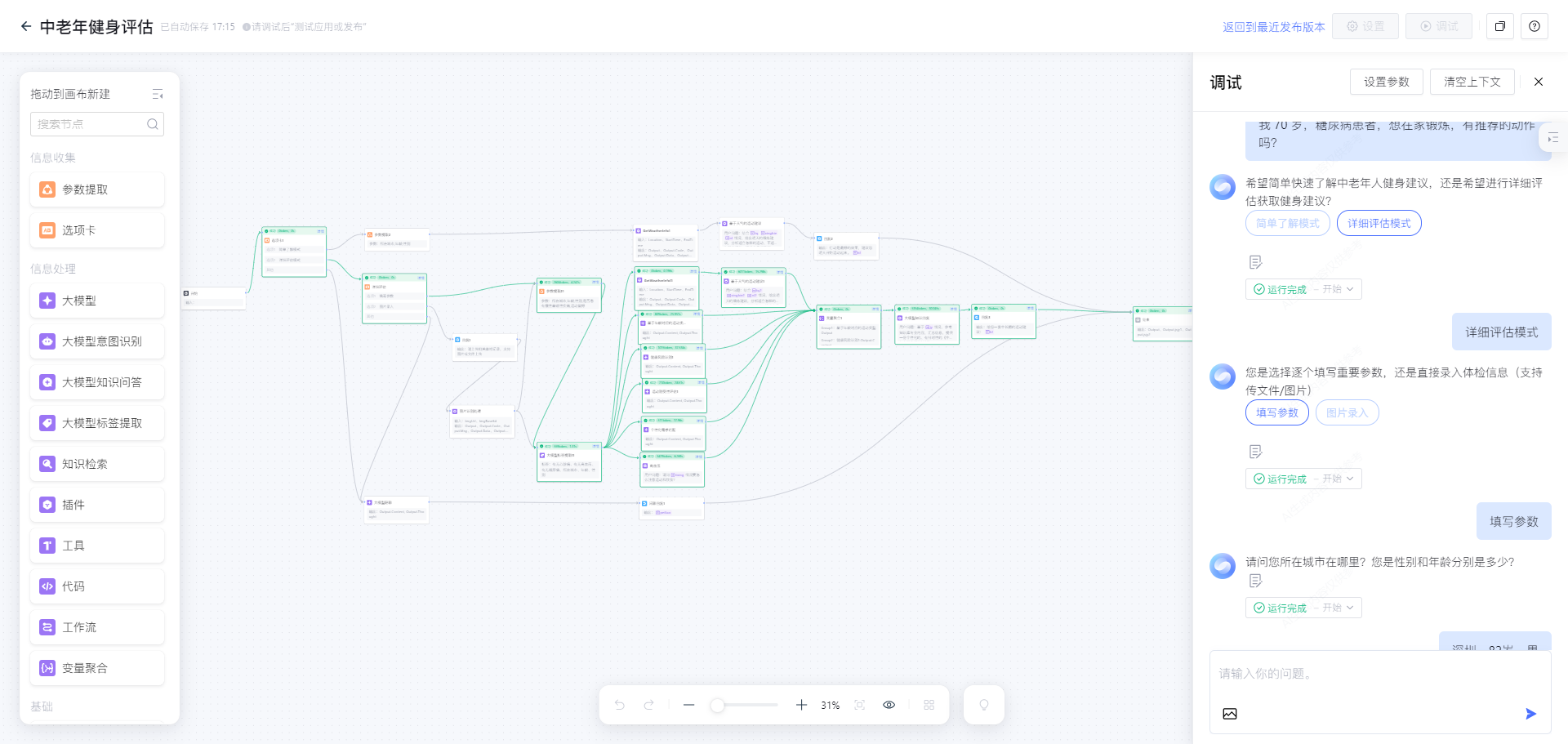The width and height of the screenshot is (1568, 744).
Task: Click the 返回到最近发布版本 link
Action: [1273, 27]
